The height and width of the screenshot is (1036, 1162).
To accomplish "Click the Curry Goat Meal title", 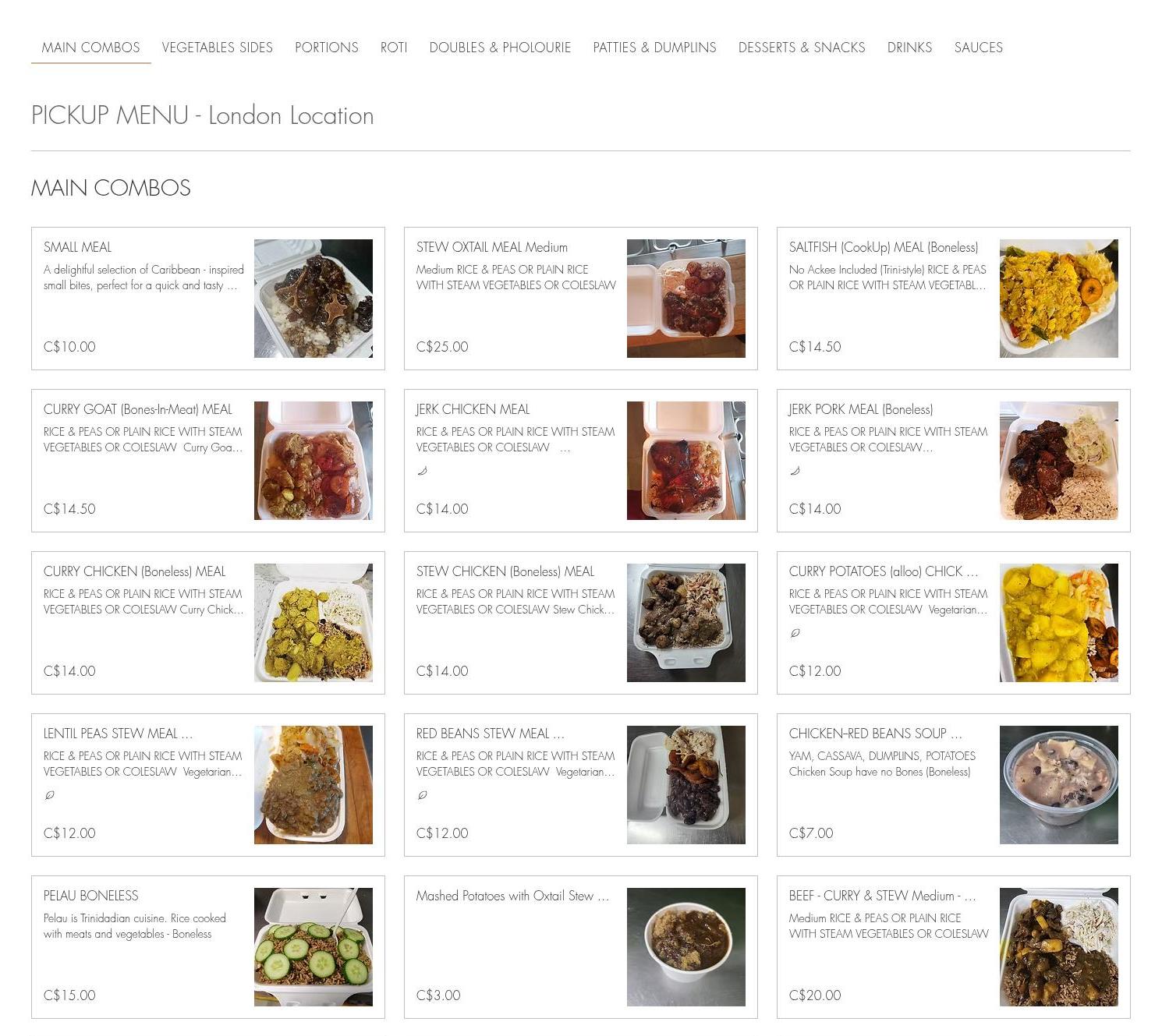I will click(x=138, y=409).
